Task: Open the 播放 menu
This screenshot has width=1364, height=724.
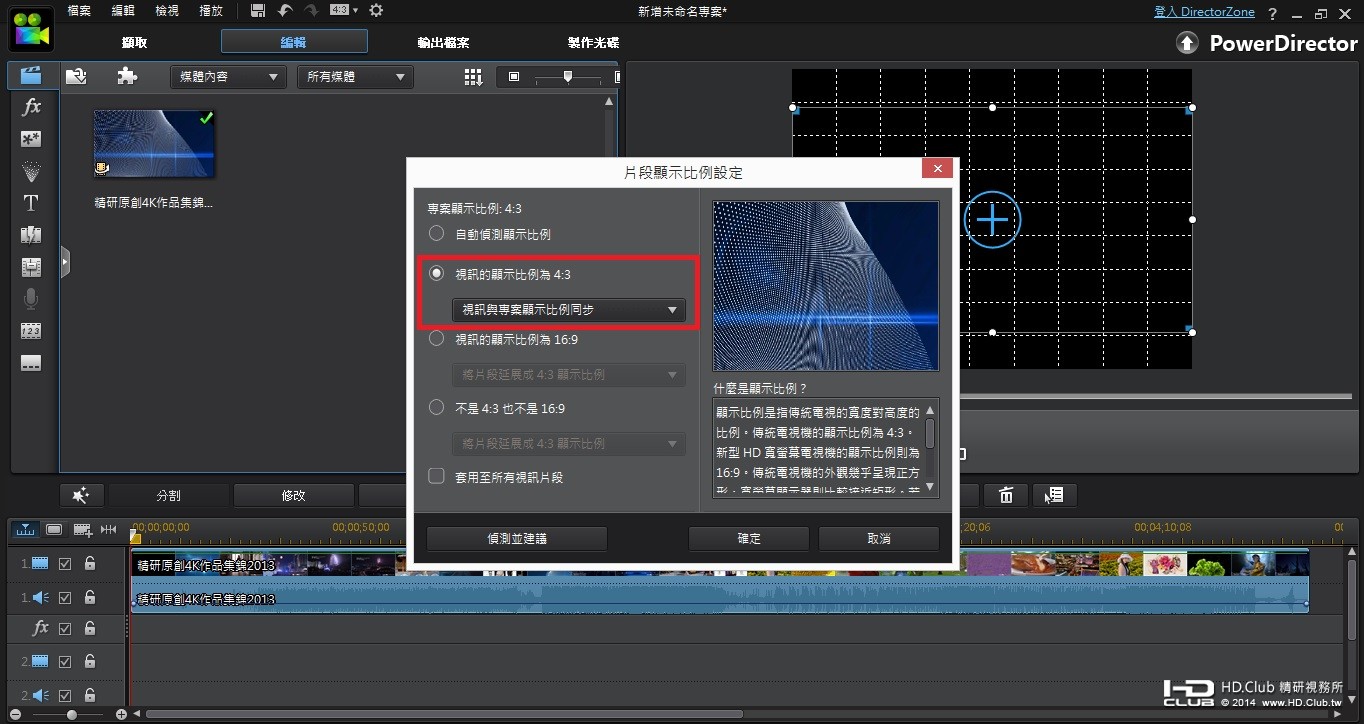Action: coord(211,11)
